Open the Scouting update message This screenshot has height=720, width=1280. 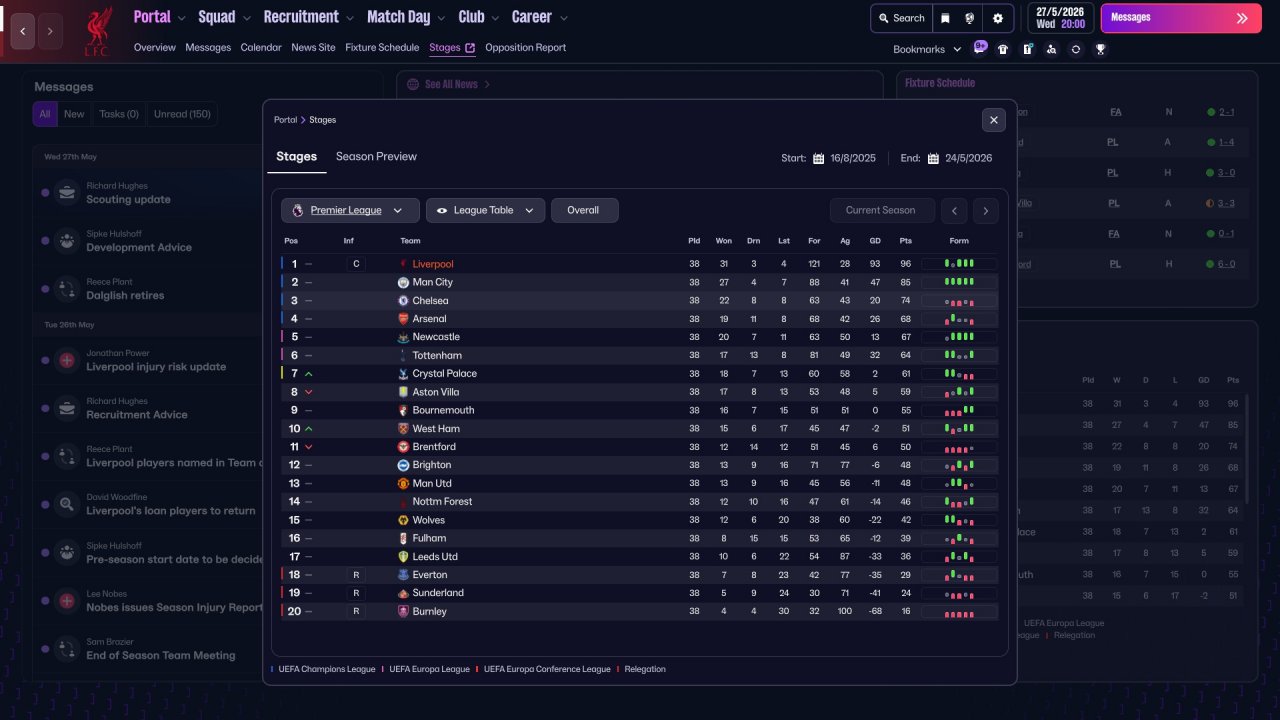(150, 193)
